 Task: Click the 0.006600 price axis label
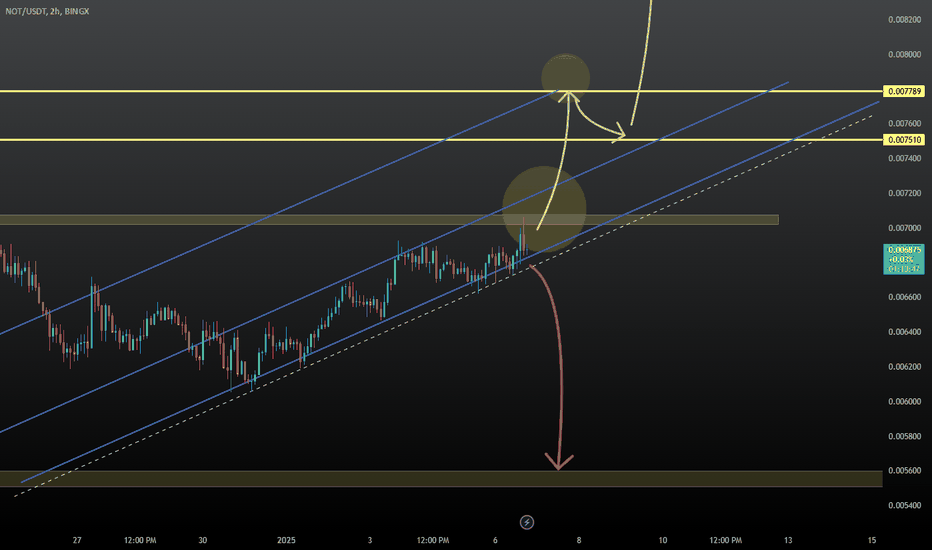[904, 297]
